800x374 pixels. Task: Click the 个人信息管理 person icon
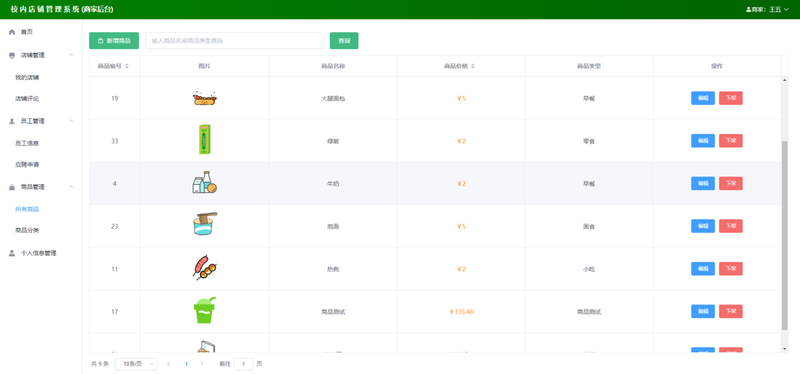pyautogui.click(x=12, y=253)
